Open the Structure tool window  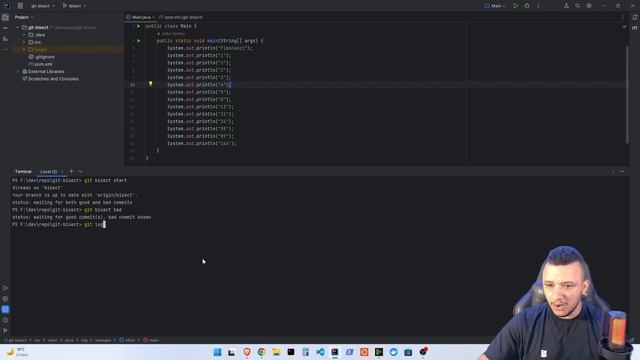click(5, 39)
